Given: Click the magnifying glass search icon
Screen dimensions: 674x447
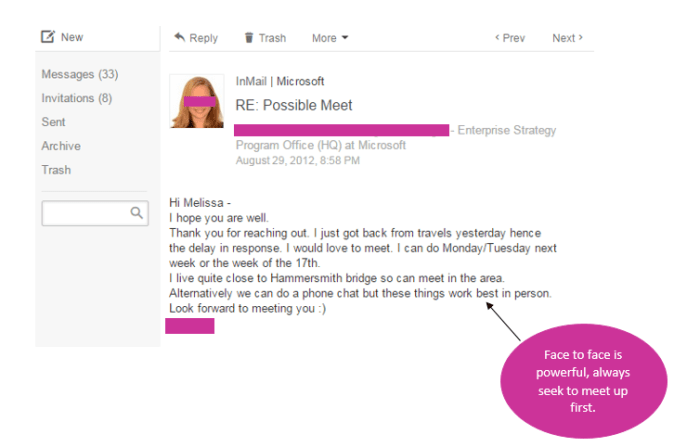Looking at the screenshot, I should pyautogui.click(x=137, y=213).
